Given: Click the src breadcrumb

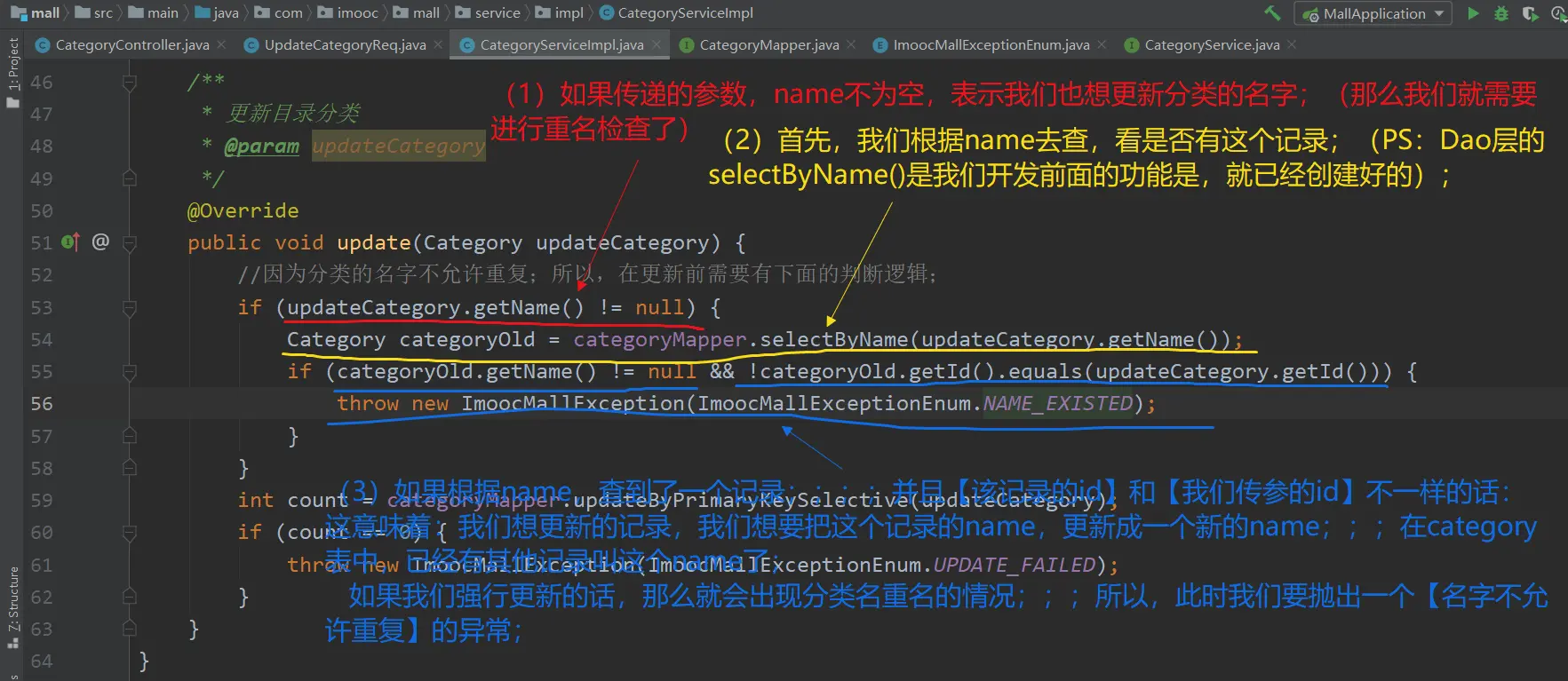Looking at the screenshot, I should pos(94,13).
